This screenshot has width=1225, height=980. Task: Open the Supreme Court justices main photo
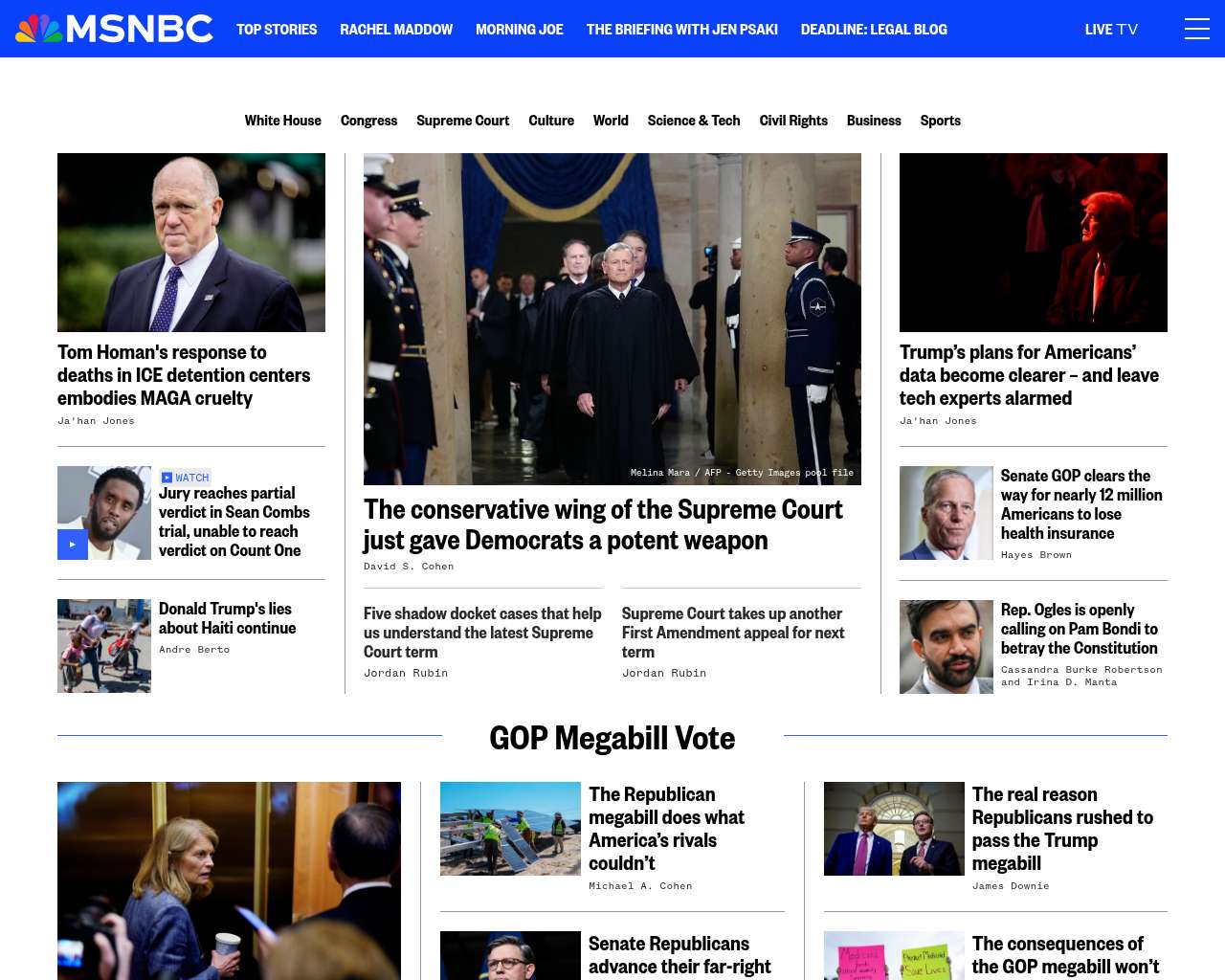pos(612,319)
